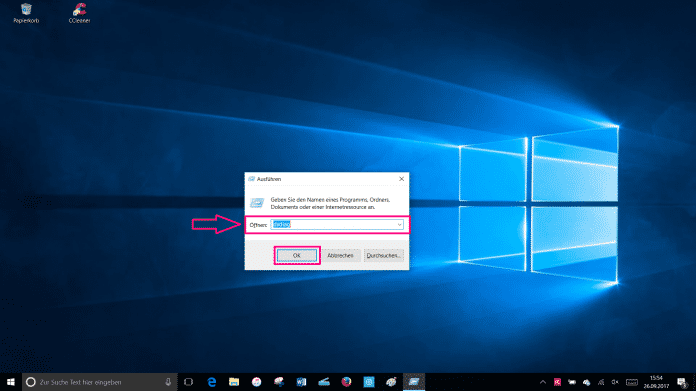Open the Action Center notifications icon
This screenshot has height=391, width=696.
(682, 382)
